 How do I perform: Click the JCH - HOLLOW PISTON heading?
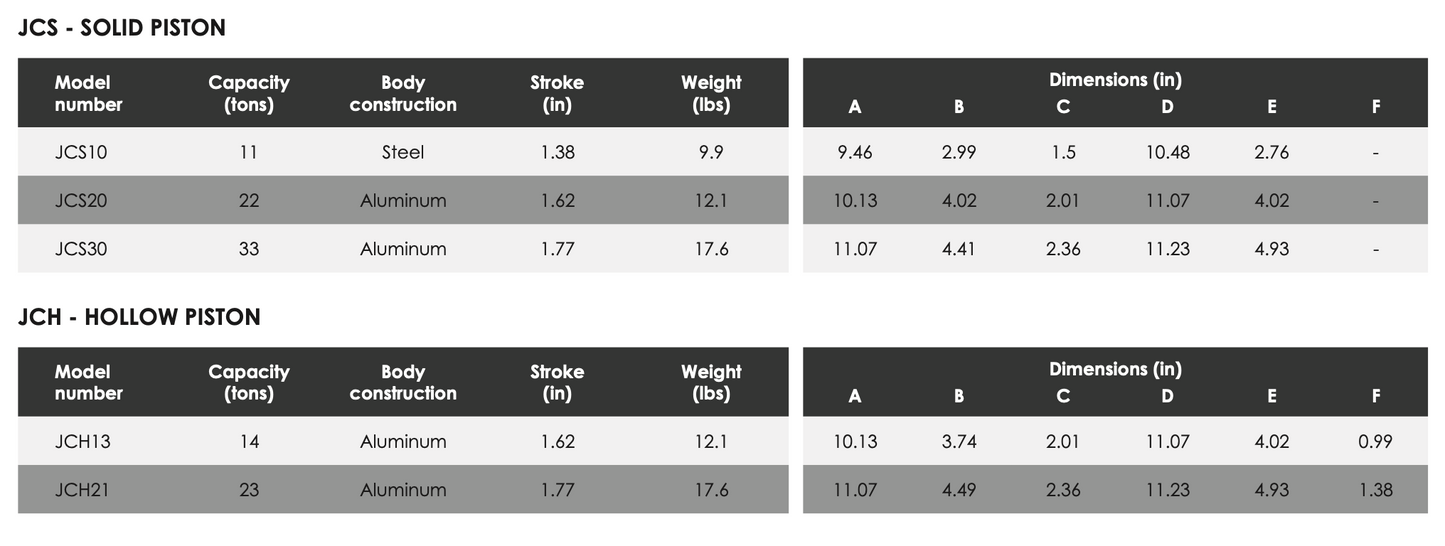(x=139, y=317)
